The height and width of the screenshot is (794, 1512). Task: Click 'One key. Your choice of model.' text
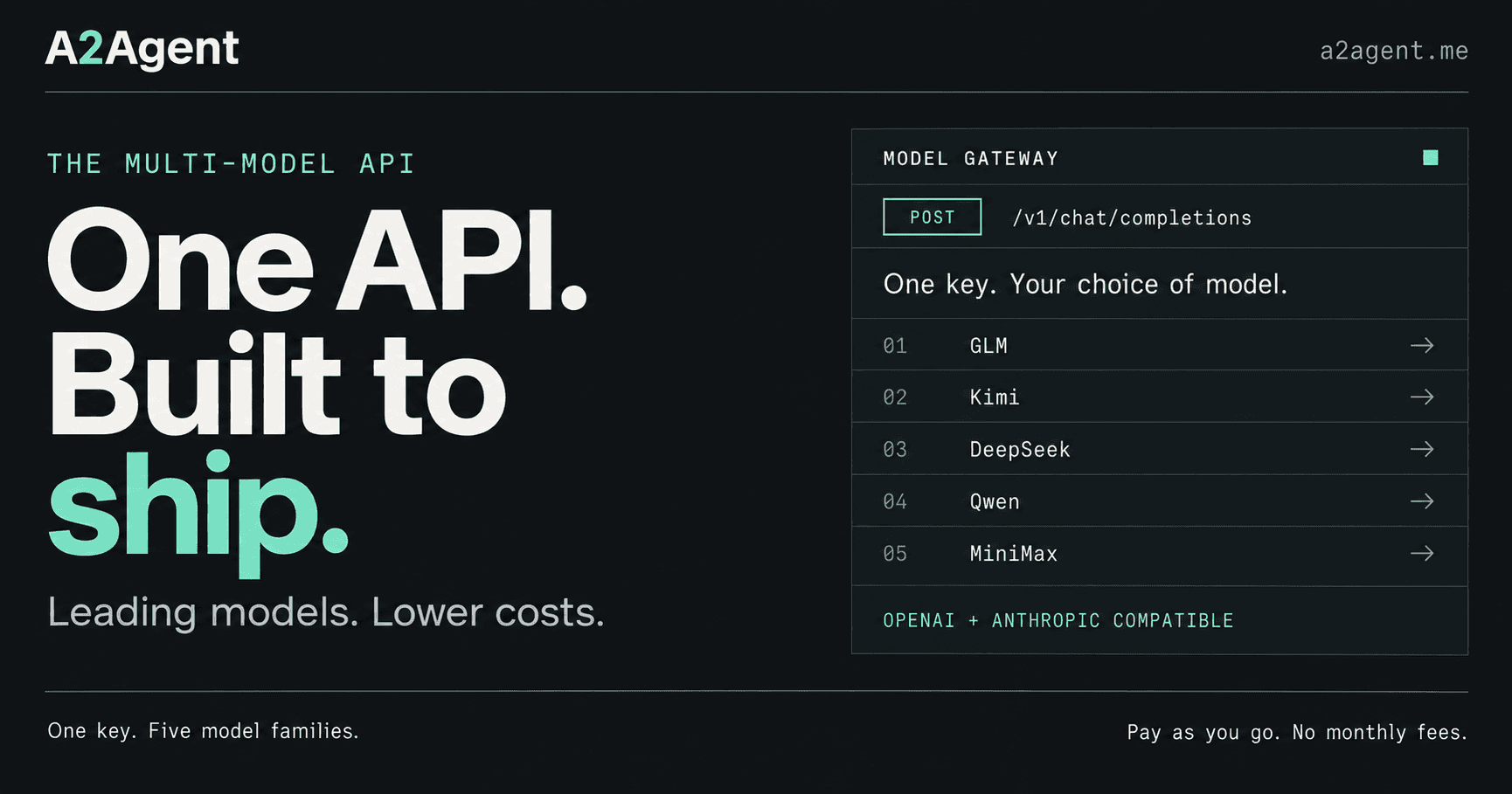pyautogui.click(x=1085, y=285)
